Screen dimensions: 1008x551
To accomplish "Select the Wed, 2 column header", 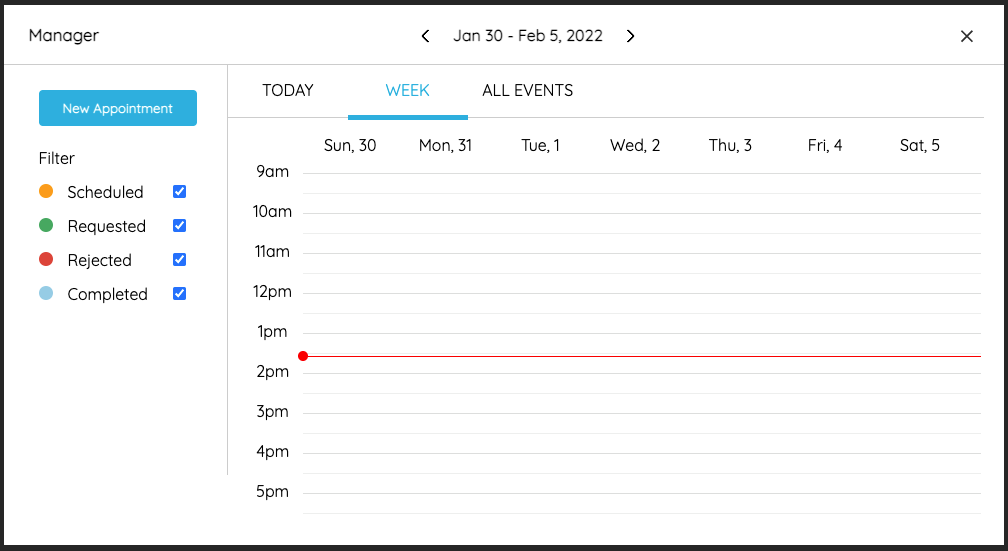I will click(635, 146).
